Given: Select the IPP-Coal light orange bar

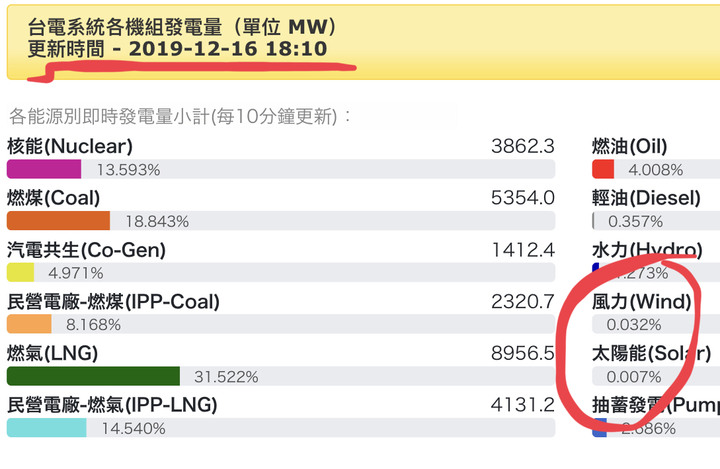Looking at the screenshot, I should 29,324.
